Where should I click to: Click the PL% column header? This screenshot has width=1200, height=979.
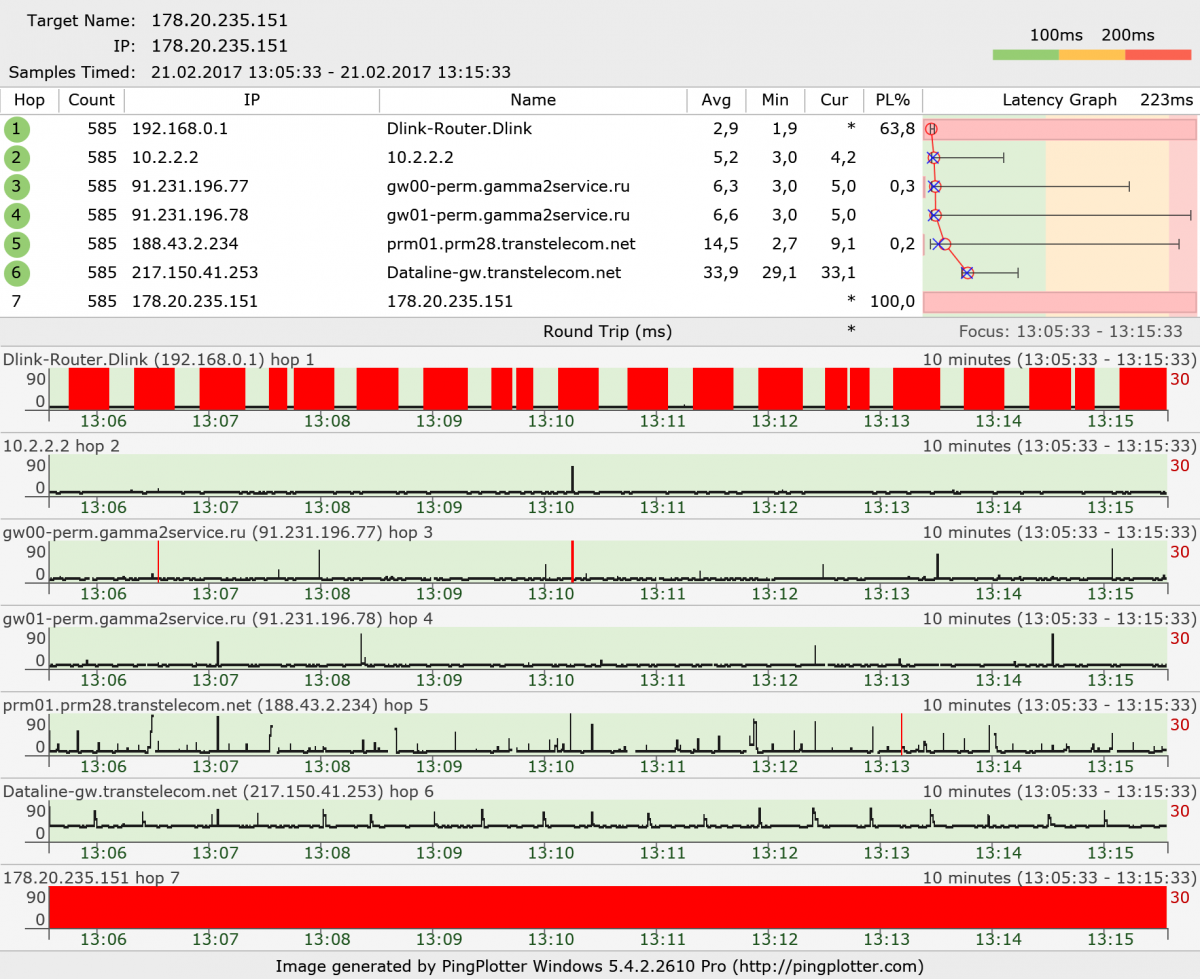(892, 100)
